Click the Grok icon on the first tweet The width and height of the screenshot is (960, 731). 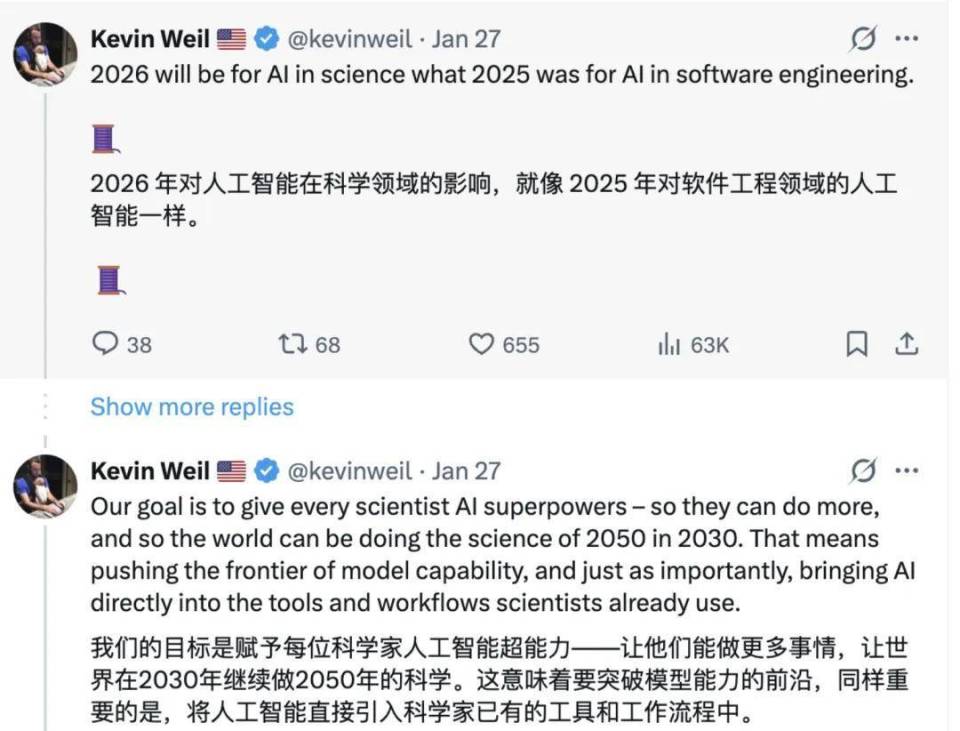[x=861, y=38]
